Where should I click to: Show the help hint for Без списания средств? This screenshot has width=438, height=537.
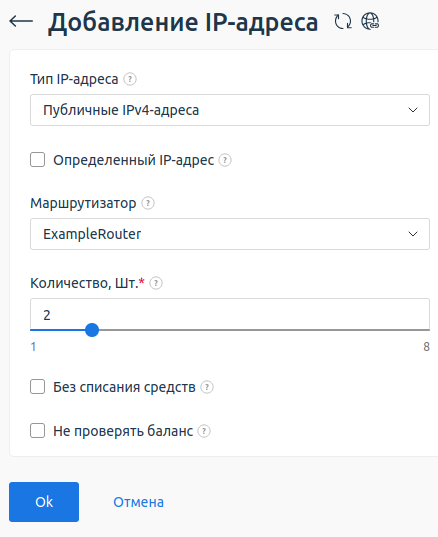(207, 387)
